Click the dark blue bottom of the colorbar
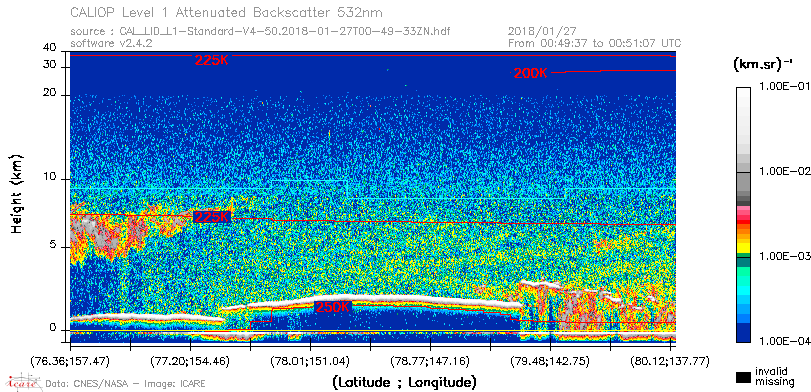Screen dimensions: 811x392 coord(743,334)
